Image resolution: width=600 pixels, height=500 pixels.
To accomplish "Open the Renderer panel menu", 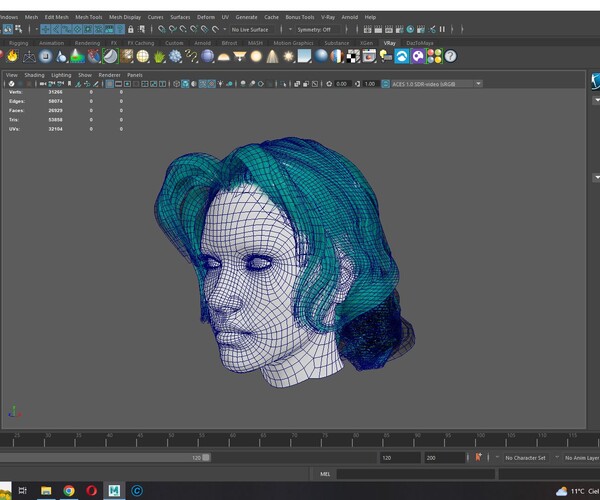I will tap(109, 75).
